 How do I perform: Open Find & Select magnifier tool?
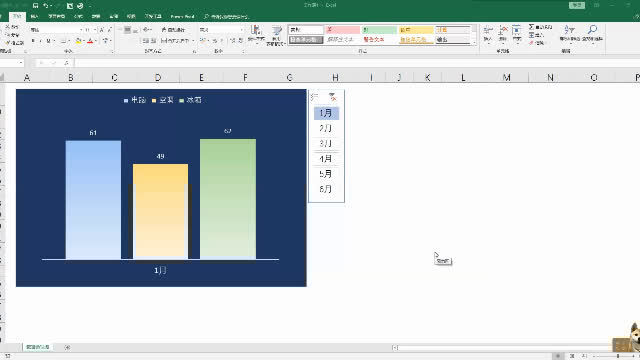pyautogui.click(x=592, y=34)
